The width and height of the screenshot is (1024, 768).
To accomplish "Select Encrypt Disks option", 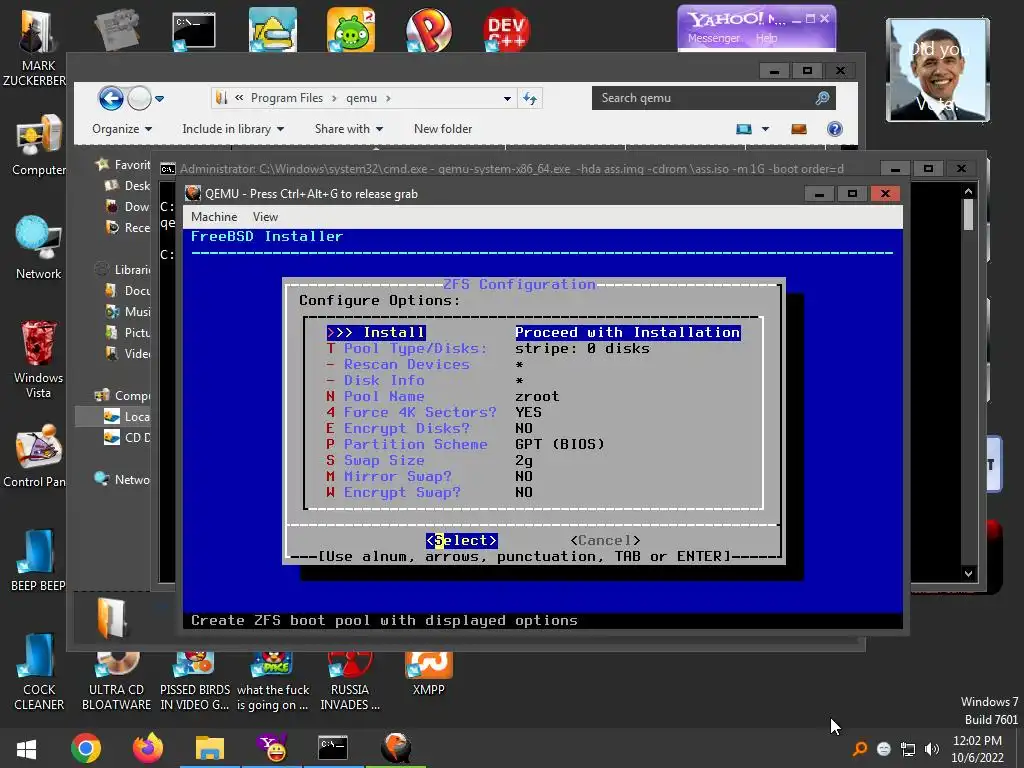I will pos(430,428).
